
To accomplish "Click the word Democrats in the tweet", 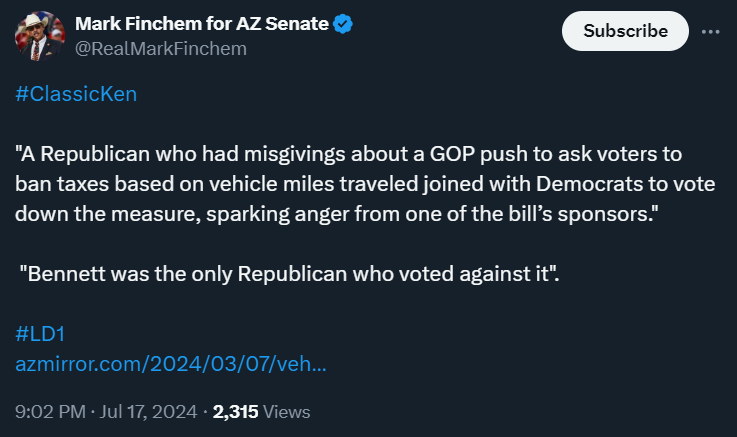I will [589, 184].
